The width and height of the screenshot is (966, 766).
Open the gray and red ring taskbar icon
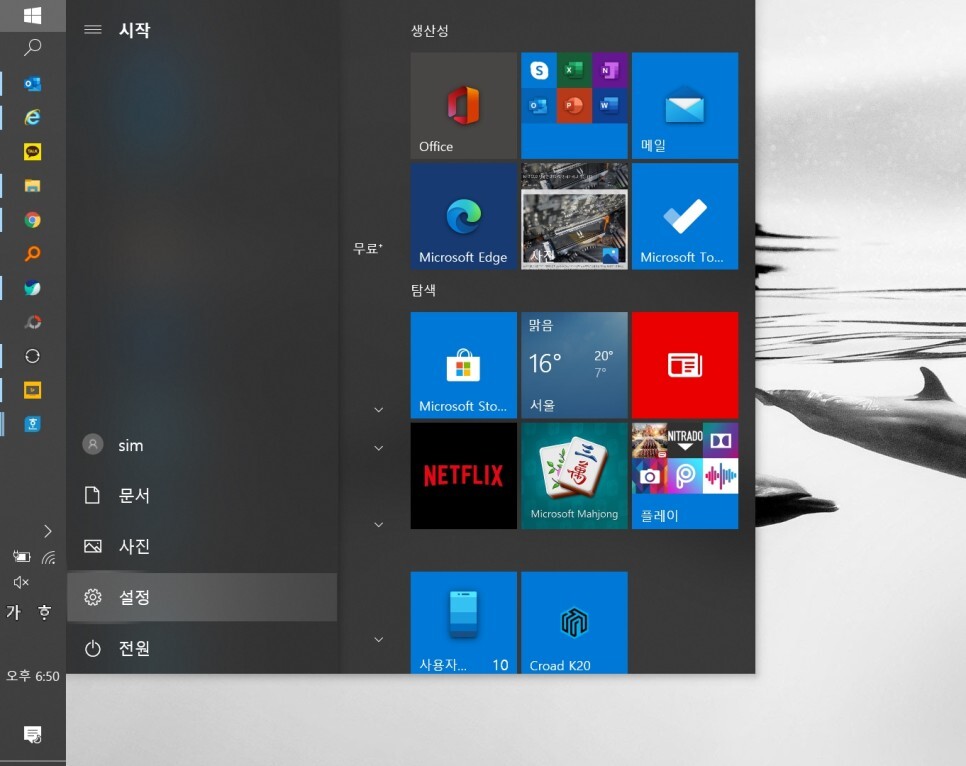32,322
